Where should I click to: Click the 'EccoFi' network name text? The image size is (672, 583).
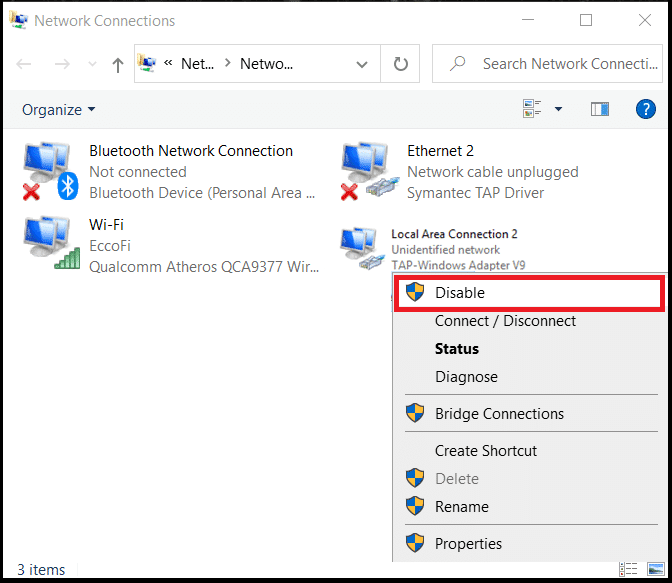[110, 246]
